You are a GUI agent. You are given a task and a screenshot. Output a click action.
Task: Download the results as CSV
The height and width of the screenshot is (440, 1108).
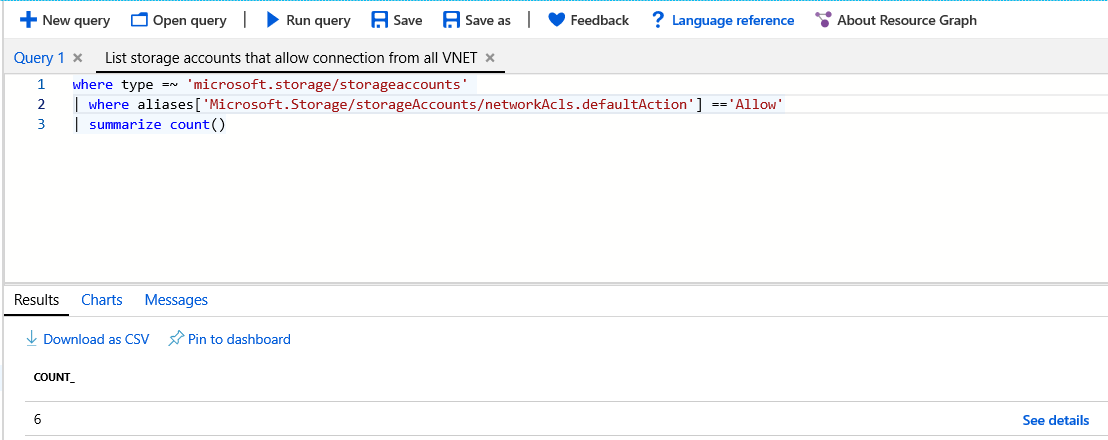click(87, 339)
